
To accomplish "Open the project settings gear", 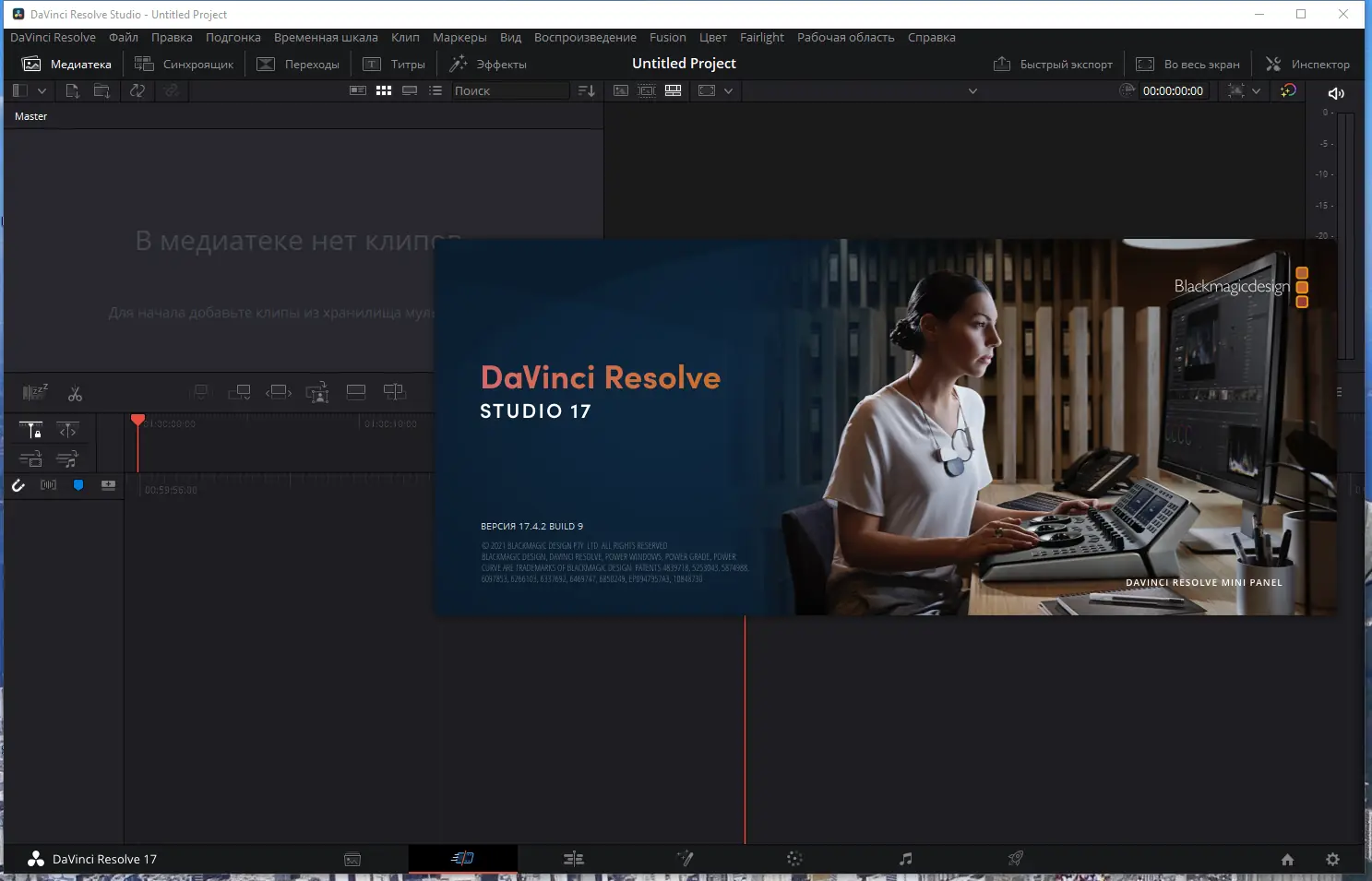I will tap(1332, 859).
